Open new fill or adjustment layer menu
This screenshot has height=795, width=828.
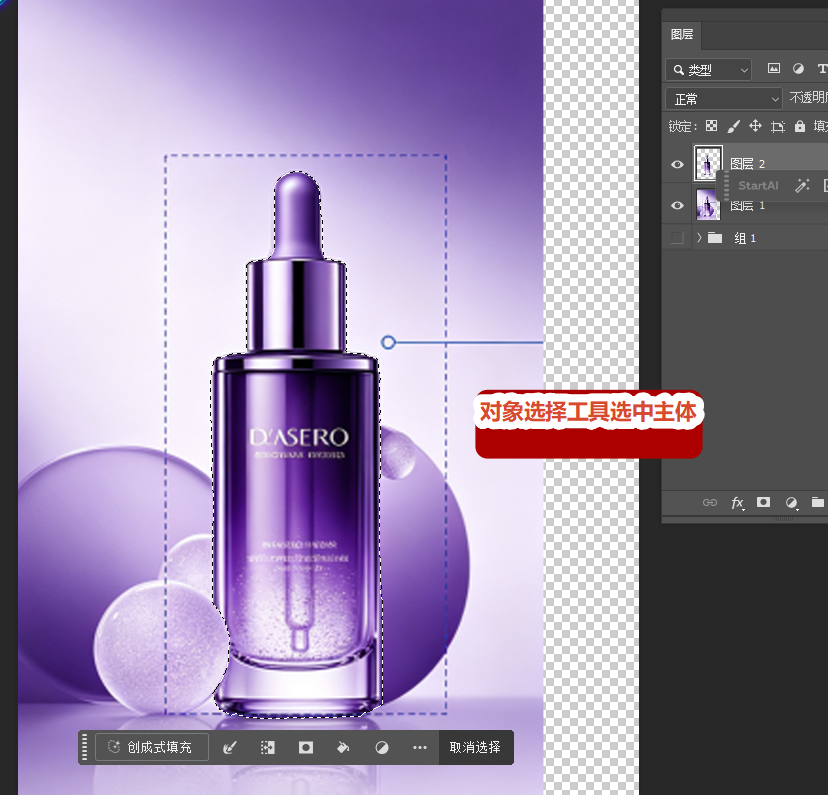coord(791,503)
